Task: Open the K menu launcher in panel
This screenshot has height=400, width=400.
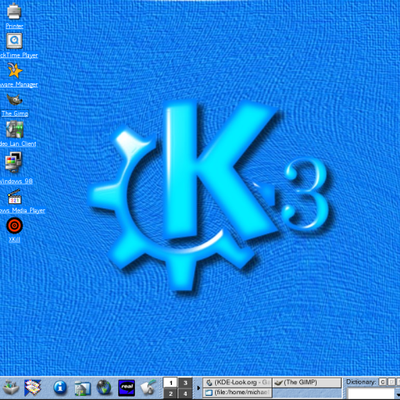Action: pyautogui.click(x=11, y=388)
